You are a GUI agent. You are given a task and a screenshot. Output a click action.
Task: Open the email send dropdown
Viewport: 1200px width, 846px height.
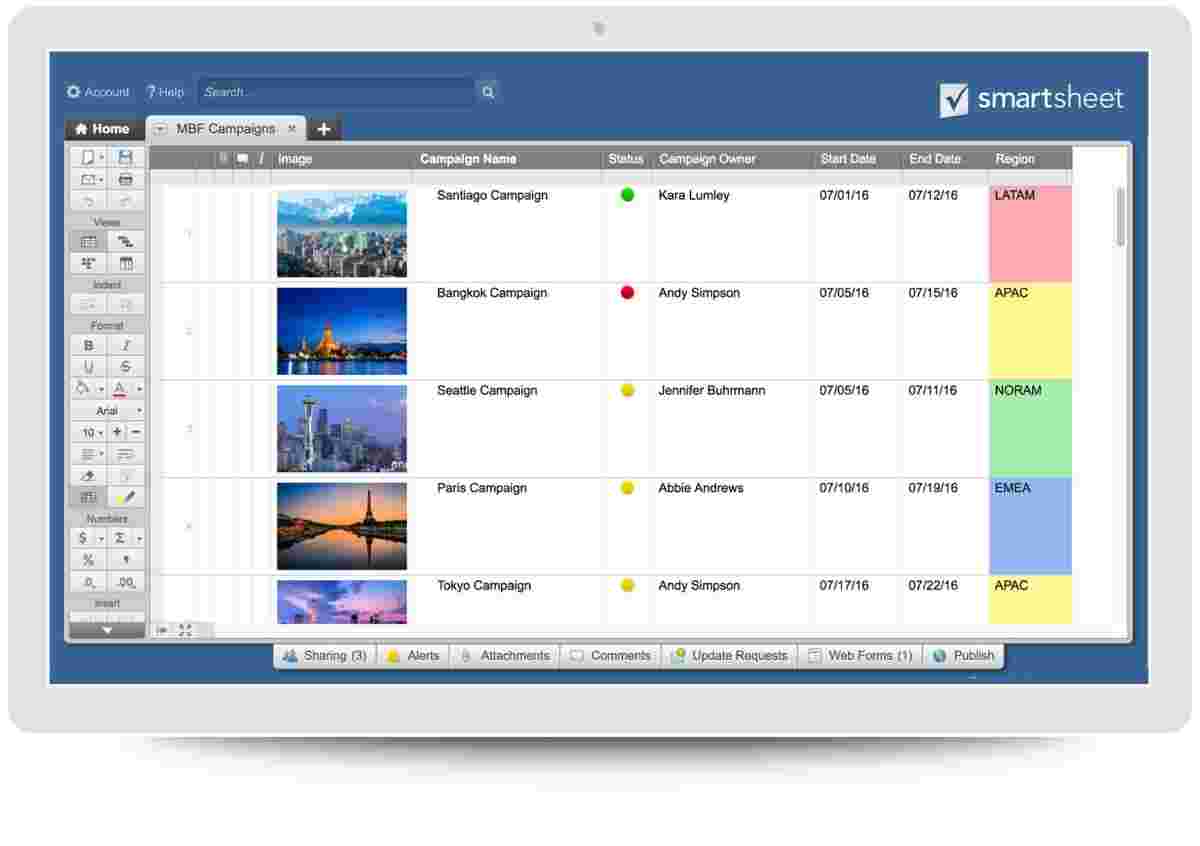(x=101, y=180)
